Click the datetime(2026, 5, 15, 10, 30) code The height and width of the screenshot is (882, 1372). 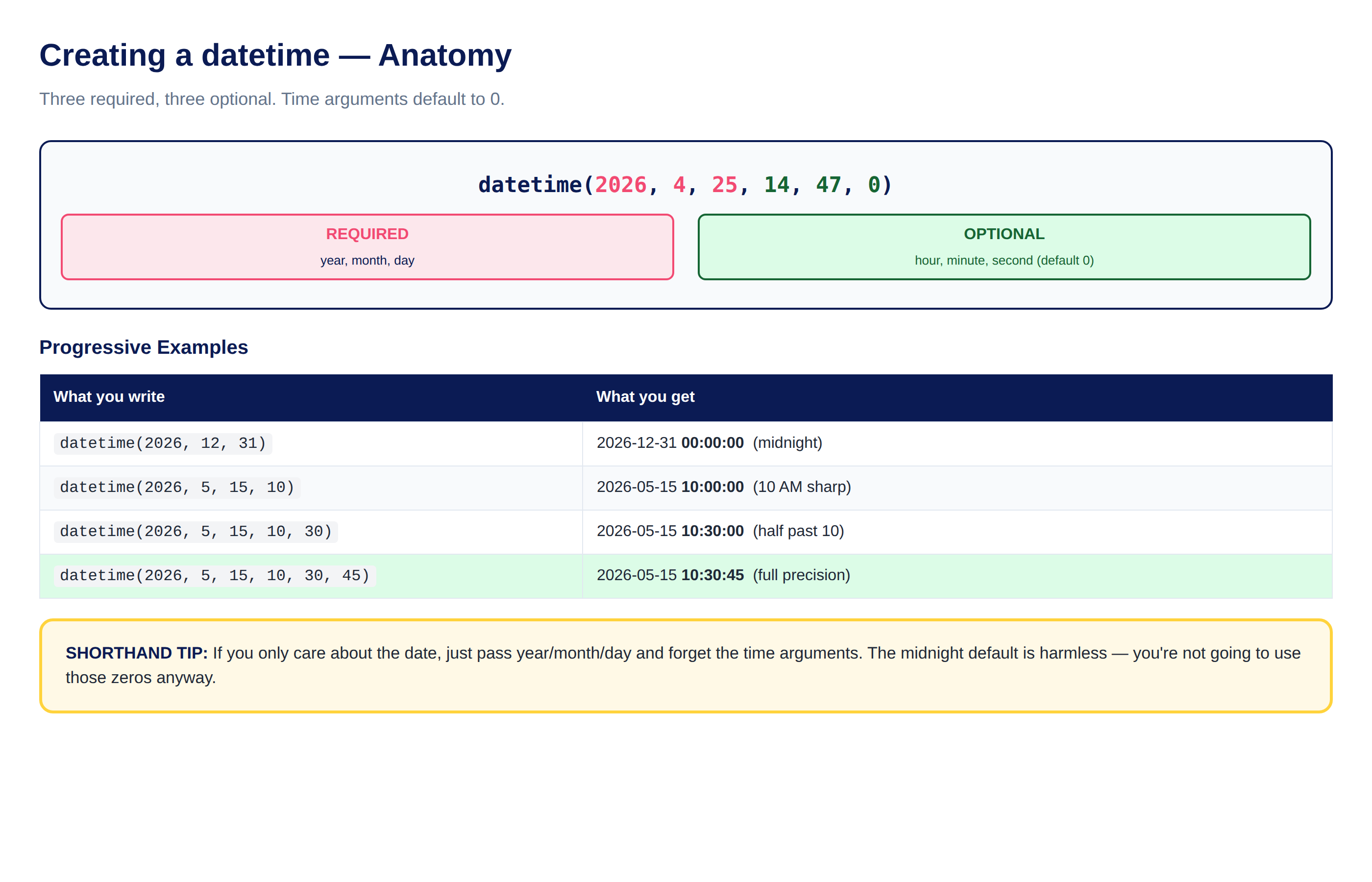(x=196, y=532)
